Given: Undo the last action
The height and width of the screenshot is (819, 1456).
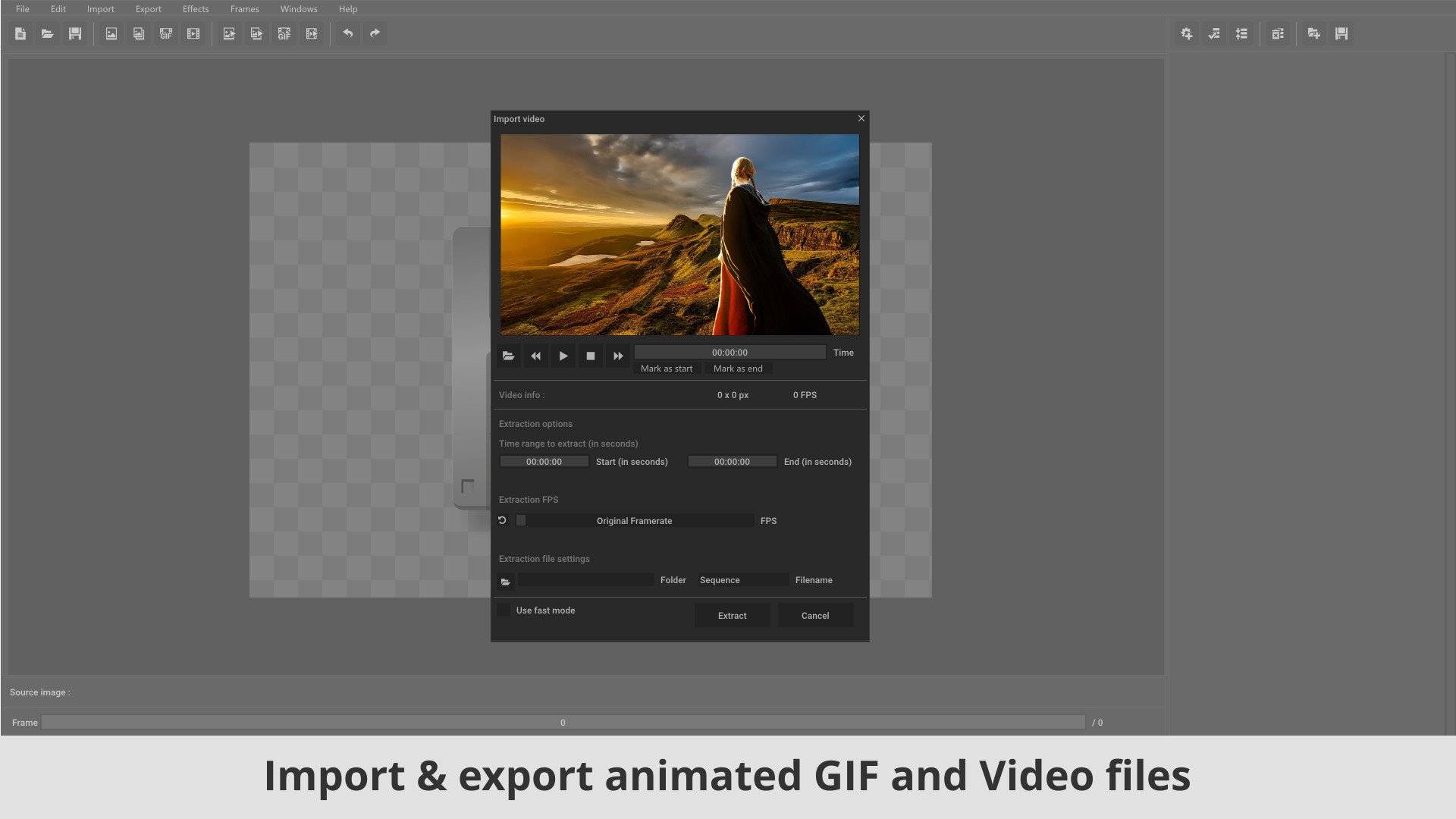Looking at the screenshot, I should pos(347,33).
